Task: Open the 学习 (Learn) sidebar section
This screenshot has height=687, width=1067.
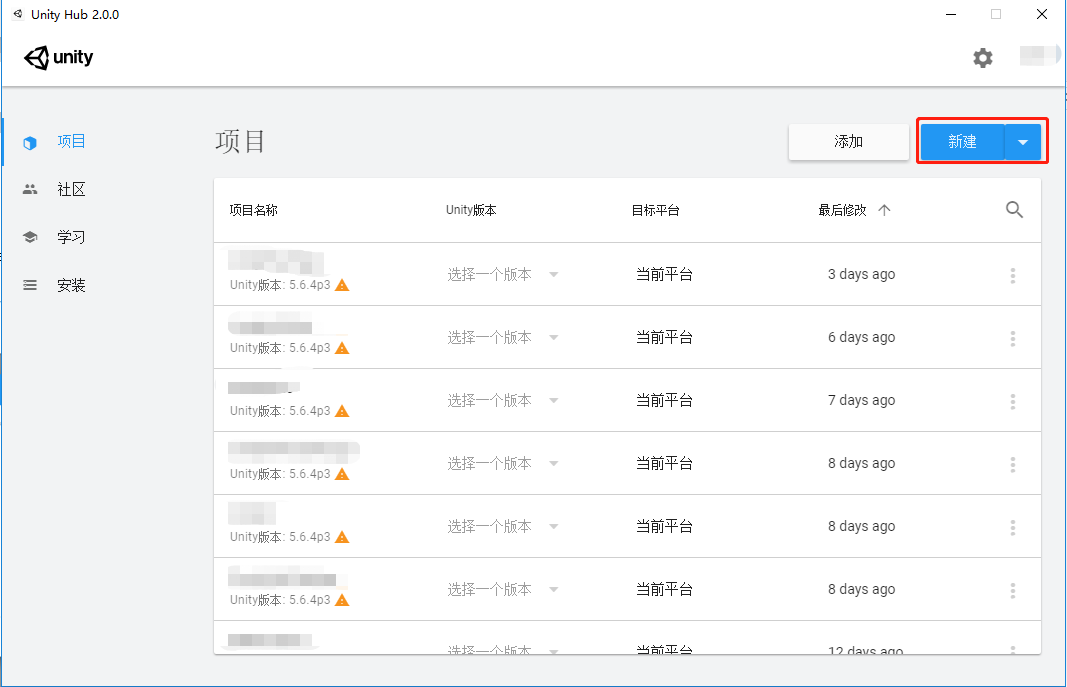Action: click(71, 237)
